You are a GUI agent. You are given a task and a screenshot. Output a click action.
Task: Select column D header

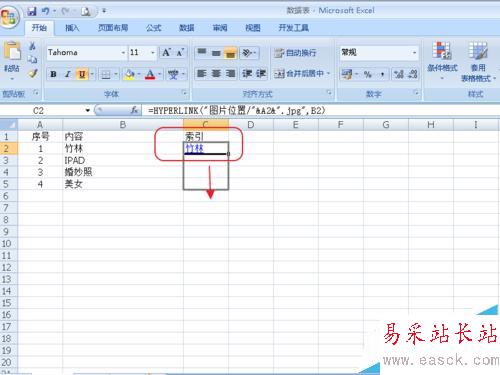251,125
